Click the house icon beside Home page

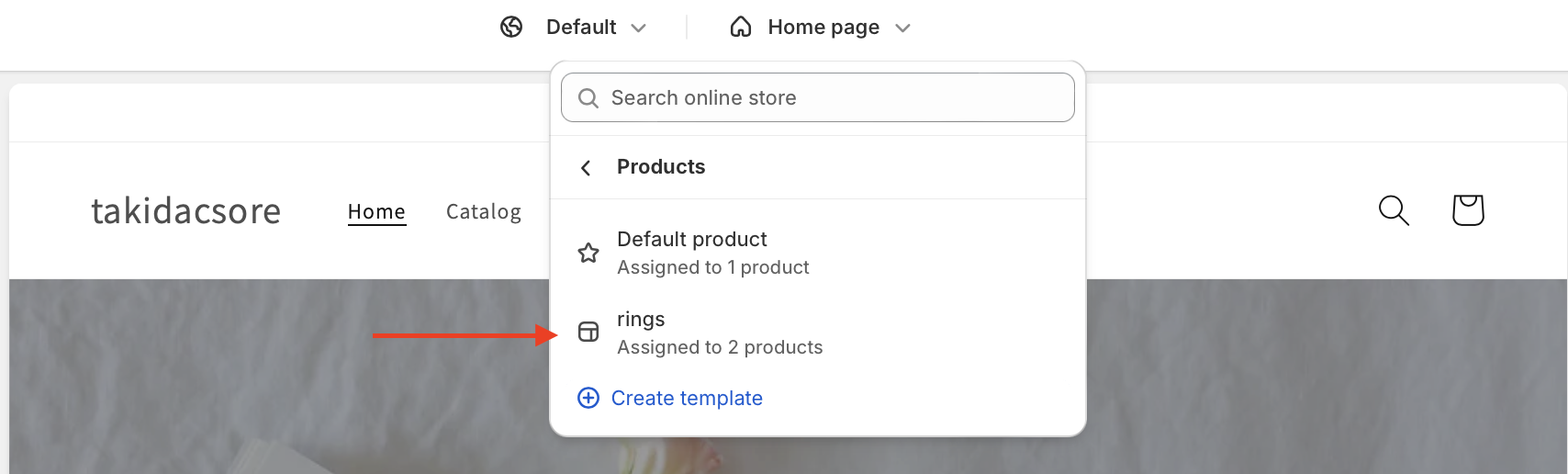tap(741, 28)
